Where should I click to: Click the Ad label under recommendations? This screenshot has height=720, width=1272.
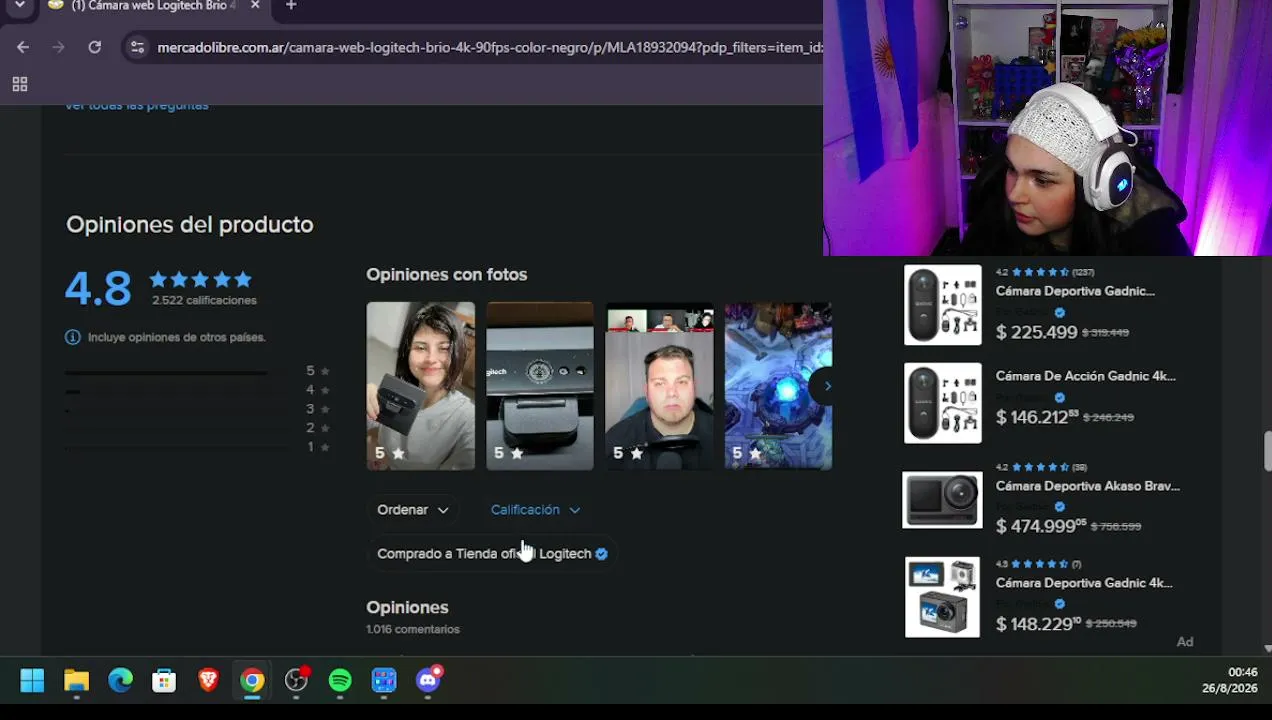click(x=1185, y=642)
